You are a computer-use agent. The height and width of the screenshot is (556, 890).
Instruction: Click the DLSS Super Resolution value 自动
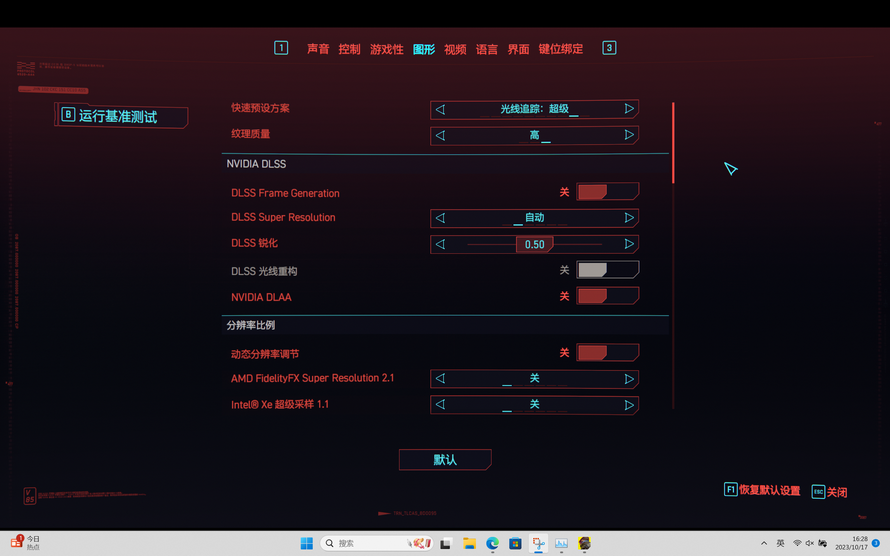[534, 217]
